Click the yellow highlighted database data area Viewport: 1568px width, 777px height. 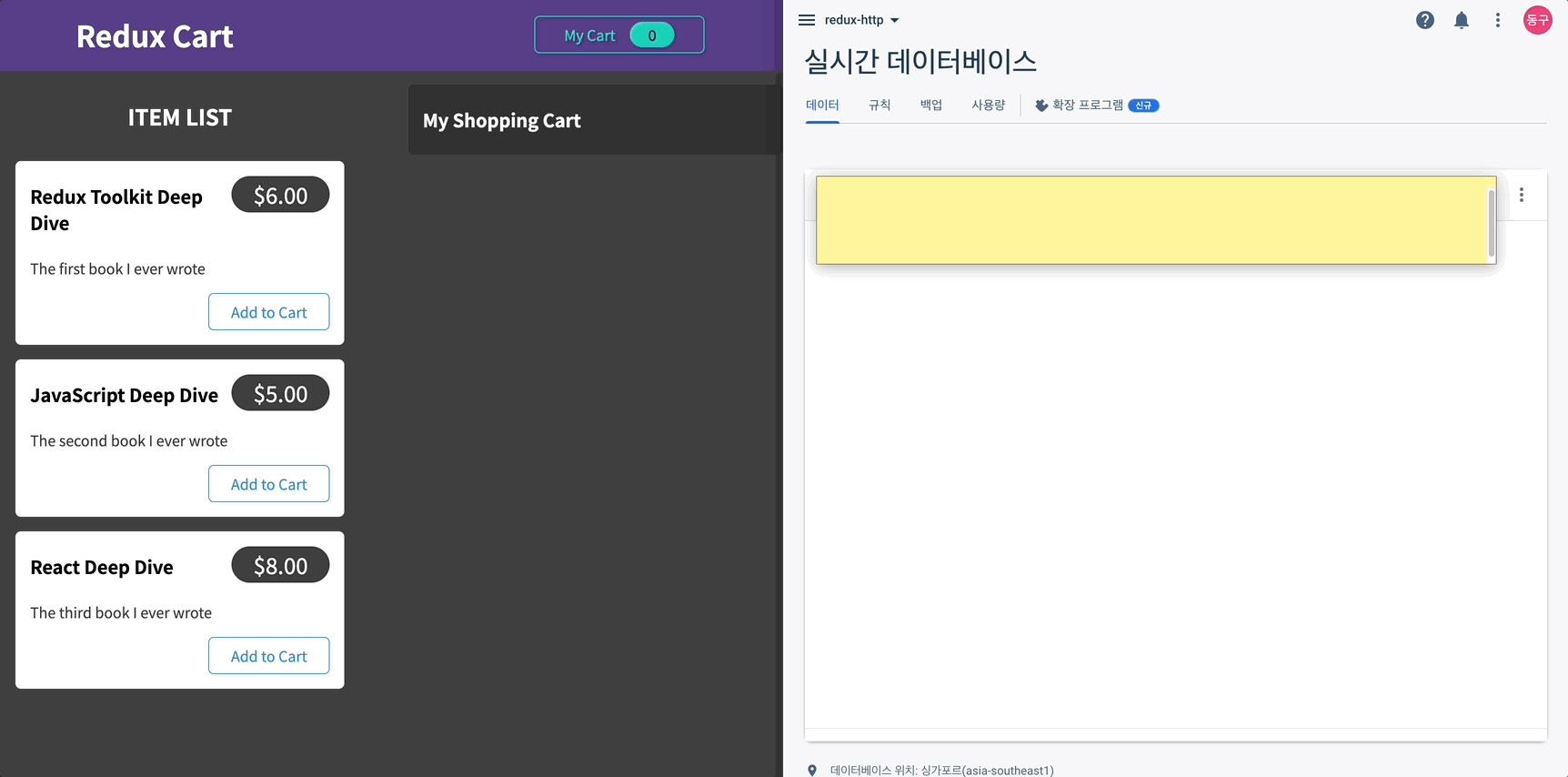(x=1156, y=220)
